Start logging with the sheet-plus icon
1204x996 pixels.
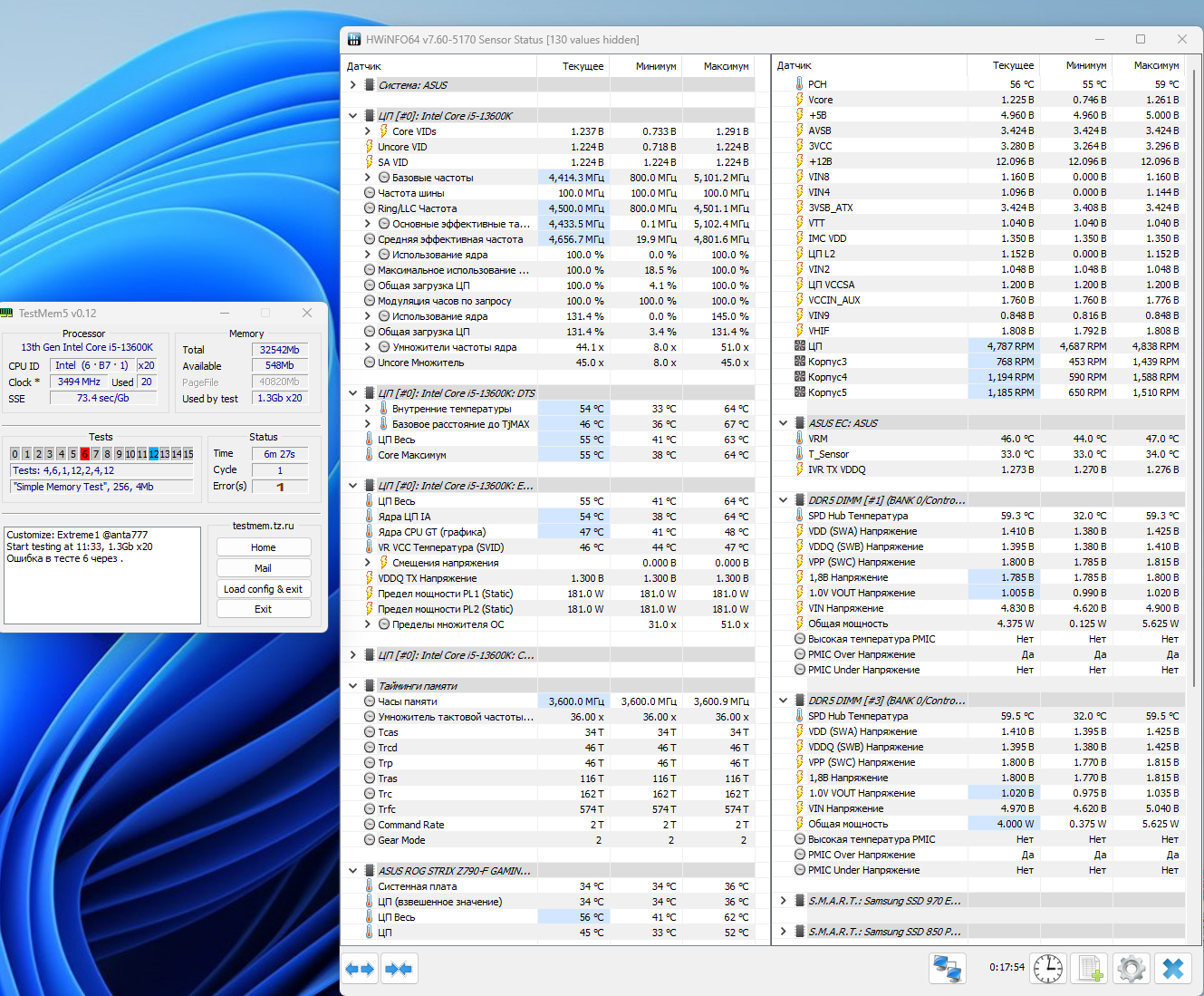(1090, 969)
